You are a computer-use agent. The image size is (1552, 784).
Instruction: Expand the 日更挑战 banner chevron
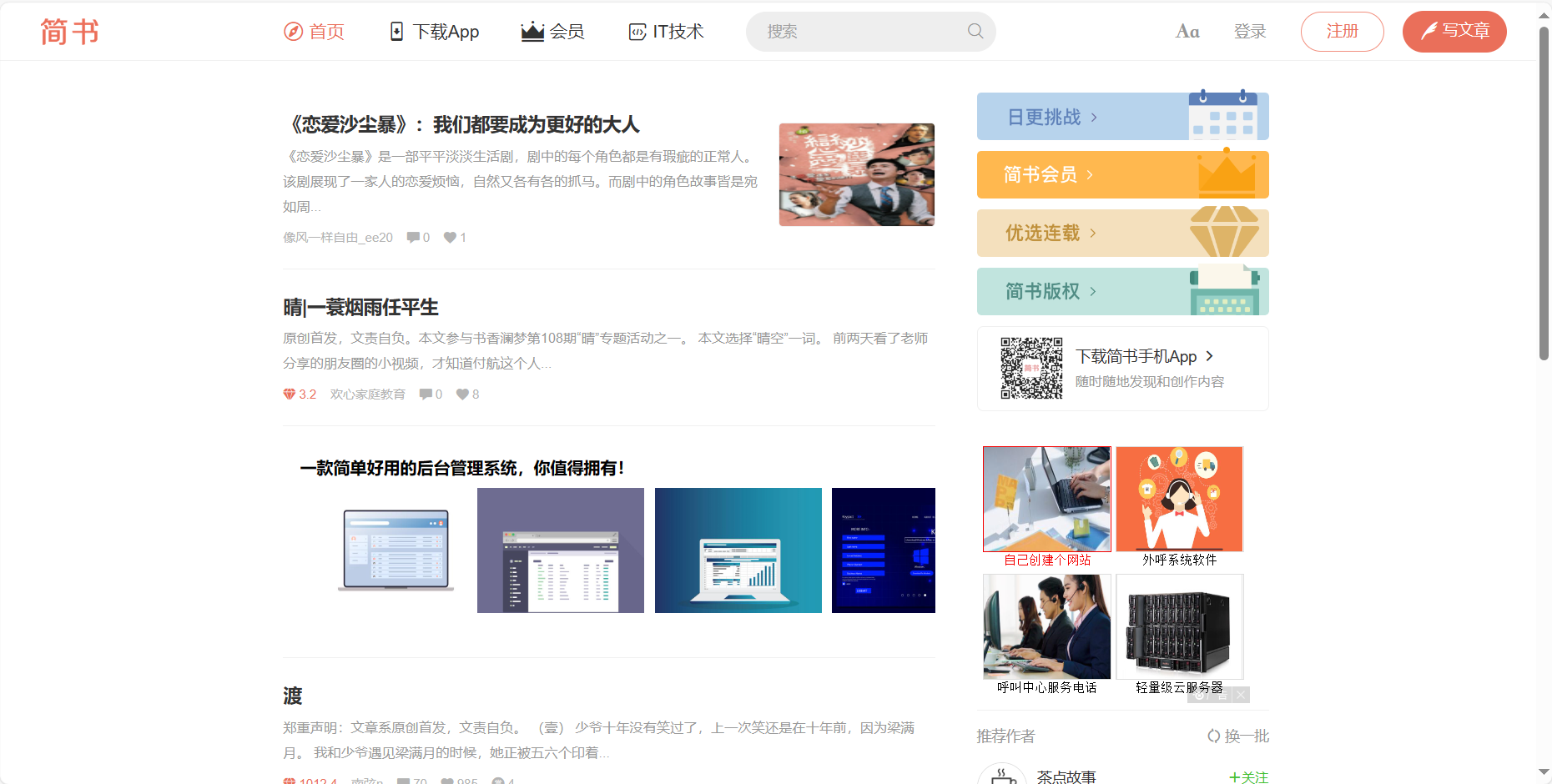click(1094, 117)
